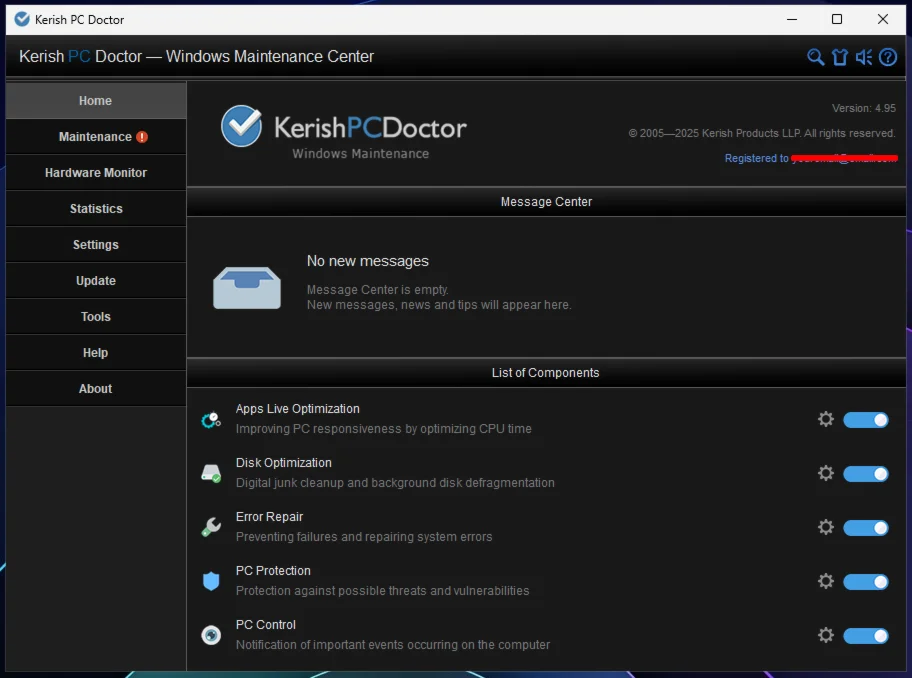Screen dimensions: 912x678
Task: Open Error Repair gear settings
Action: 826,527
